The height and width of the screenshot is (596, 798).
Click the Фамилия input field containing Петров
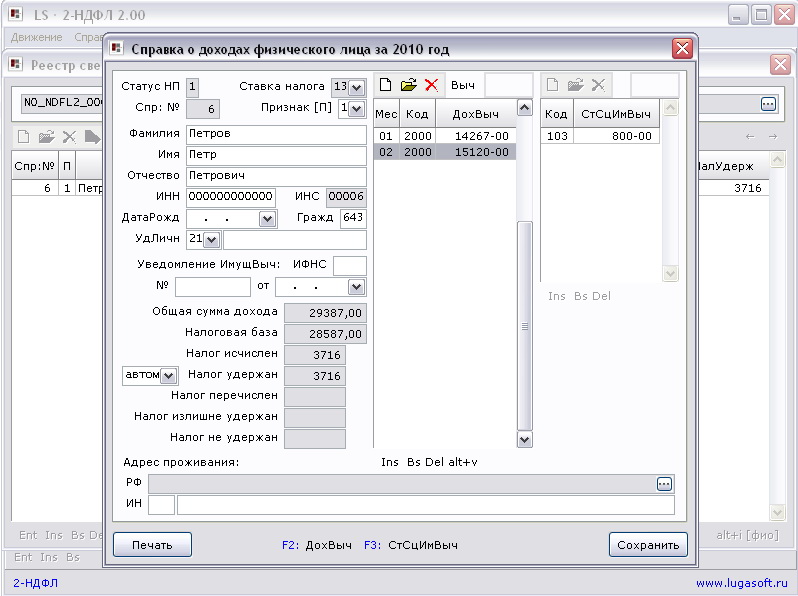pos(276,134)
